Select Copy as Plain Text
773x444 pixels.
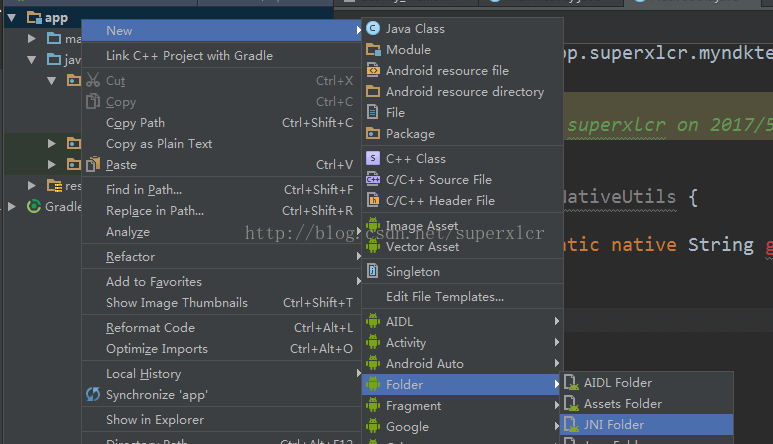coord(222,143)
